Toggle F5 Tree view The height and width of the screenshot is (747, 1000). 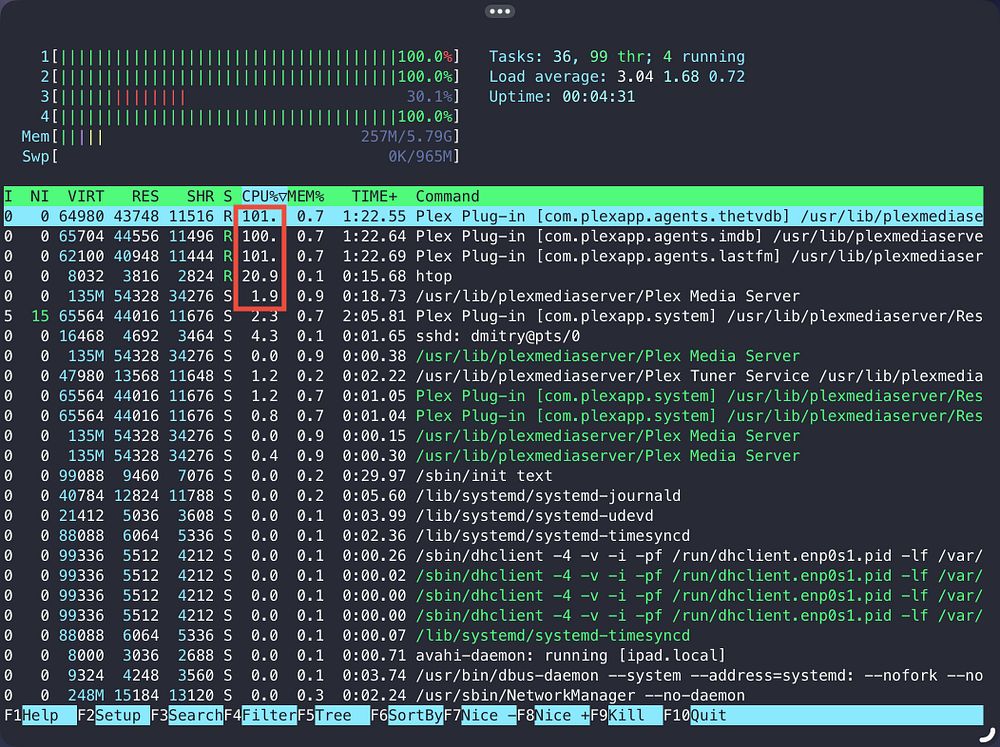coord(333,715)
